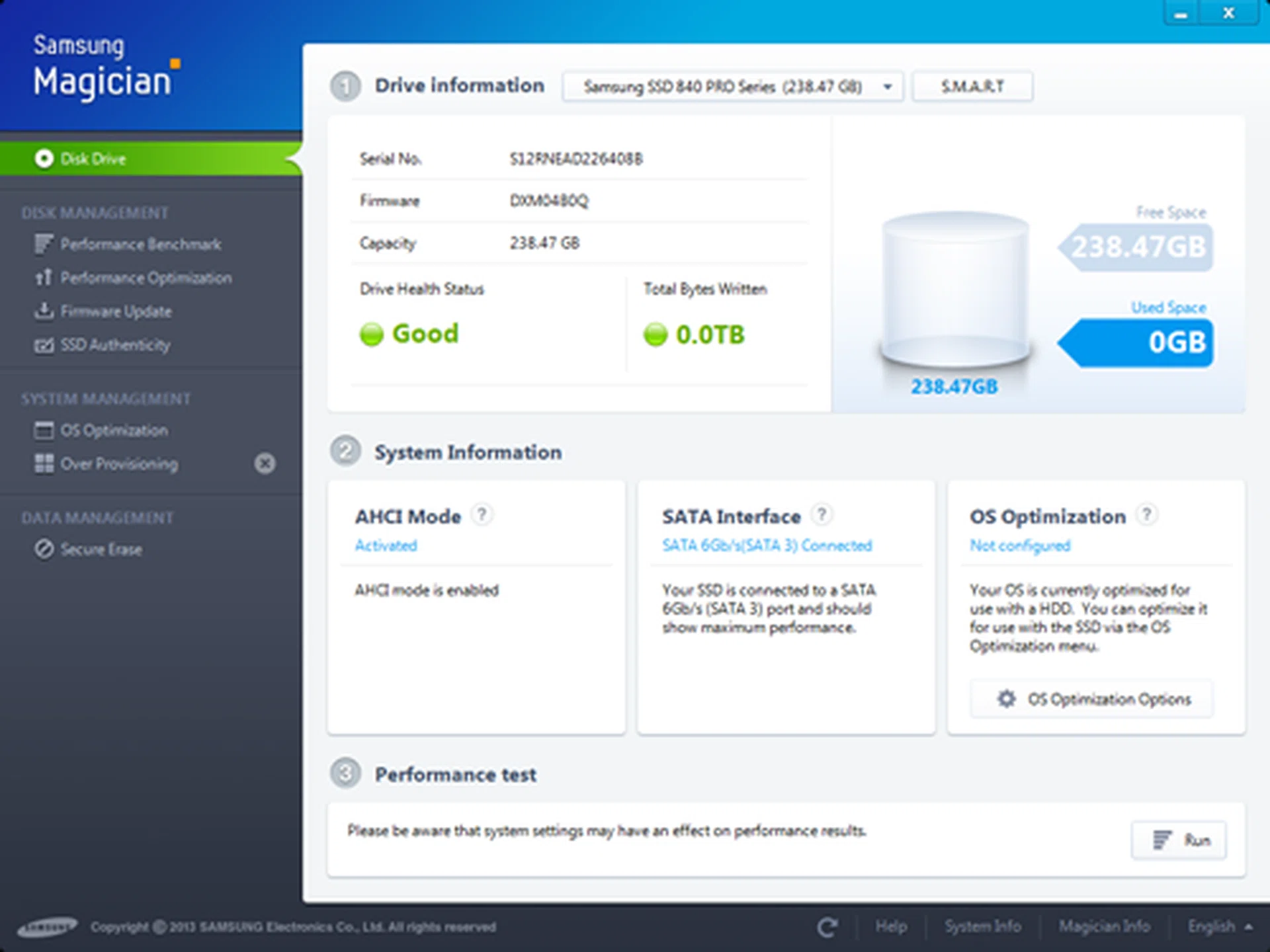
Task: Click OS Optimization help question mark
Action: click(1147, 514)
